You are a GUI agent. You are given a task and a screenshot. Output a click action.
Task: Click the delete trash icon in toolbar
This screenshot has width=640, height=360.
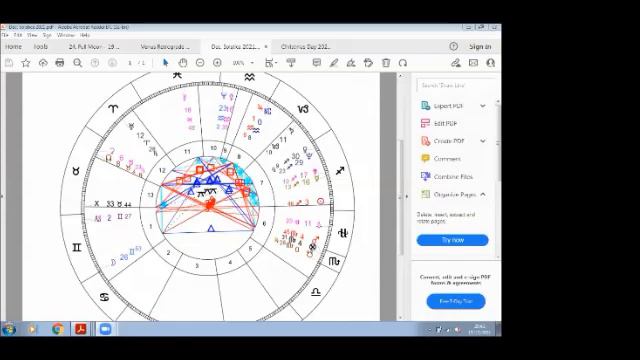point(386,63)
